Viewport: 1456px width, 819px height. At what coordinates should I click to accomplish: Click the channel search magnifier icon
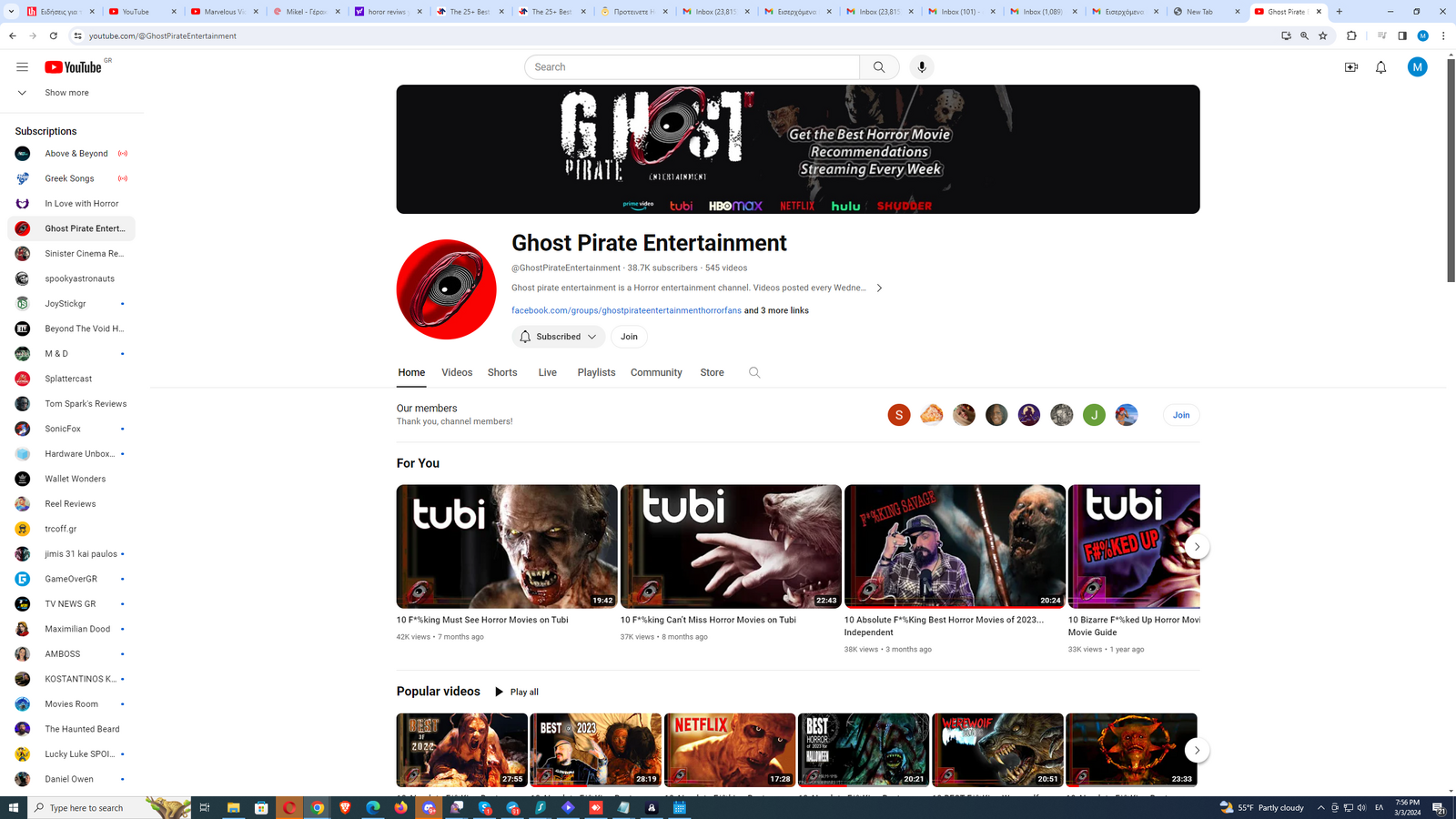[x=754, y=372]
